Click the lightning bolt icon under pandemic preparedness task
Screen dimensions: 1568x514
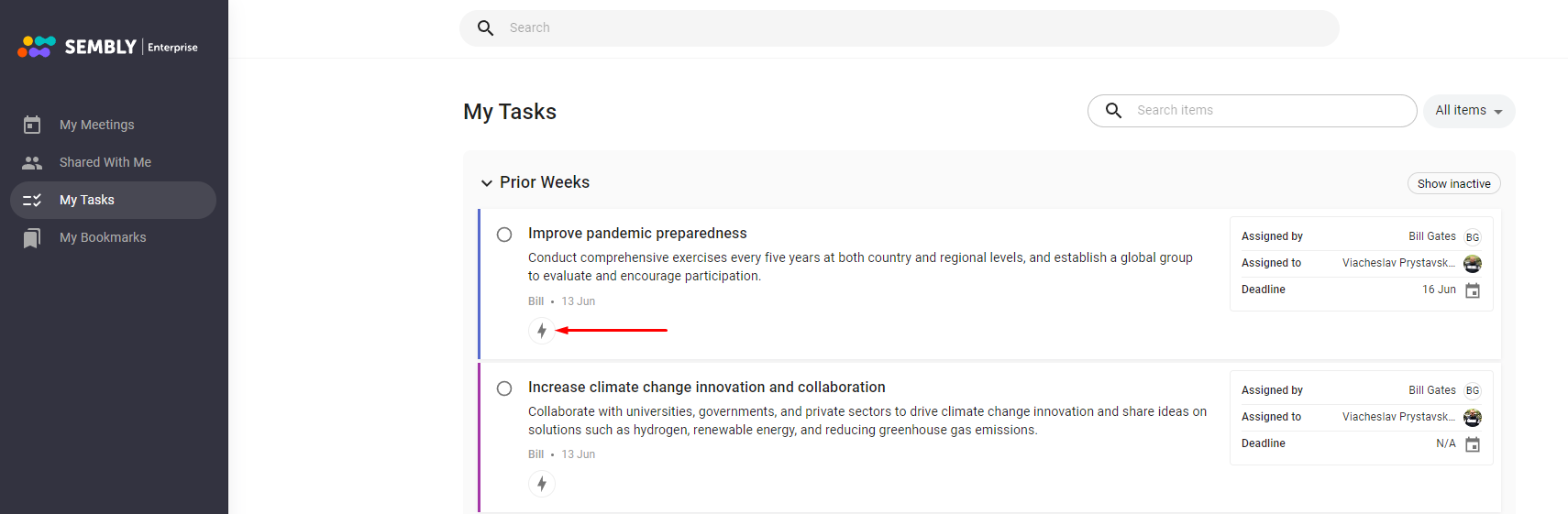point(542,330)
